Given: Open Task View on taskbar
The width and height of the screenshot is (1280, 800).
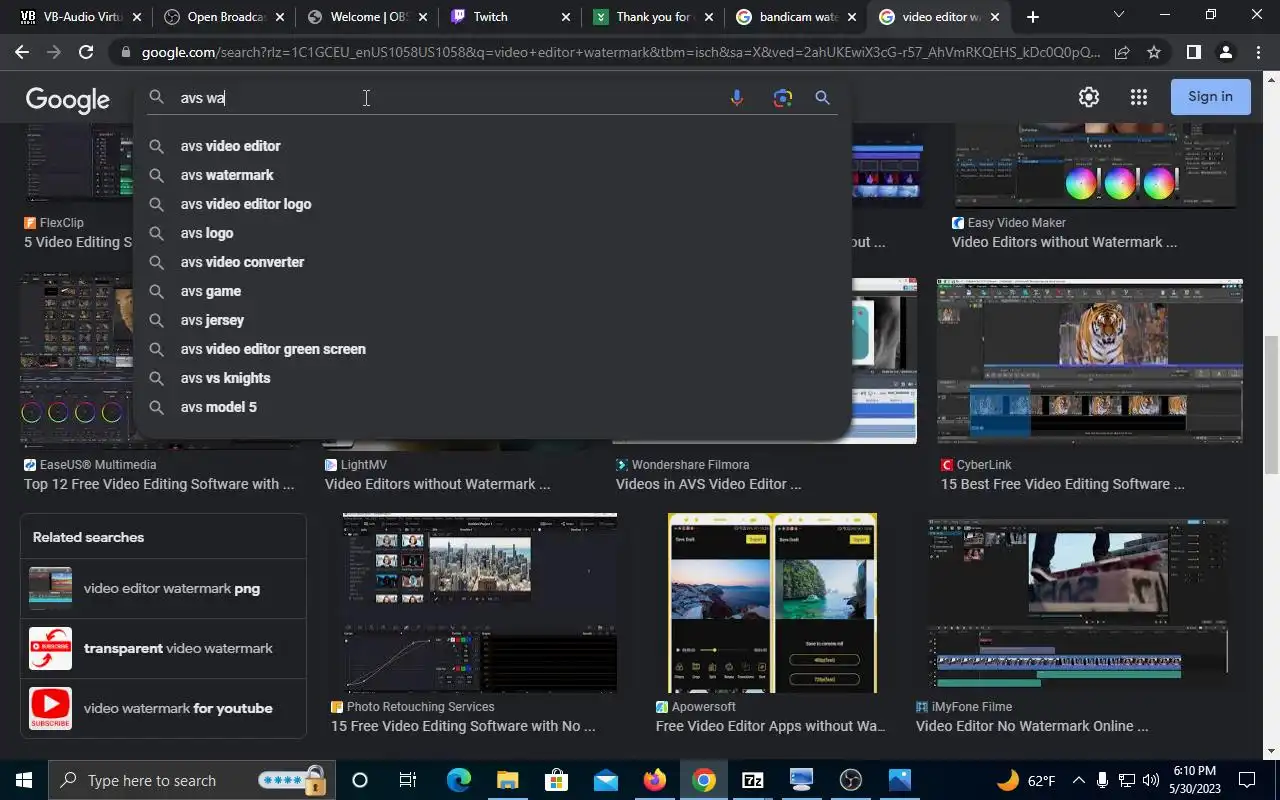Looking at the screenshot, I should [407, 780].
